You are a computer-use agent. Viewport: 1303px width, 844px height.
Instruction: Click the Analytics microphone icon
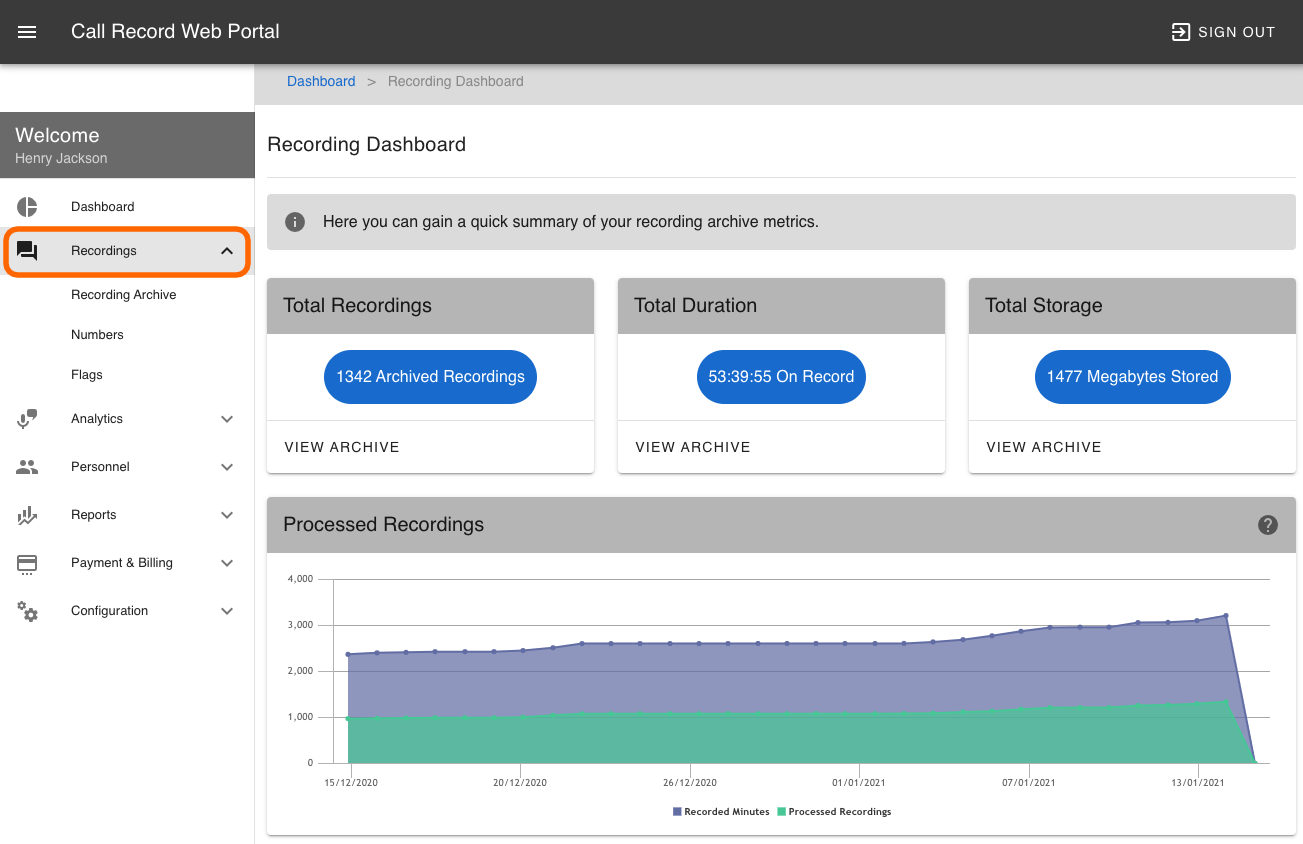27,419
